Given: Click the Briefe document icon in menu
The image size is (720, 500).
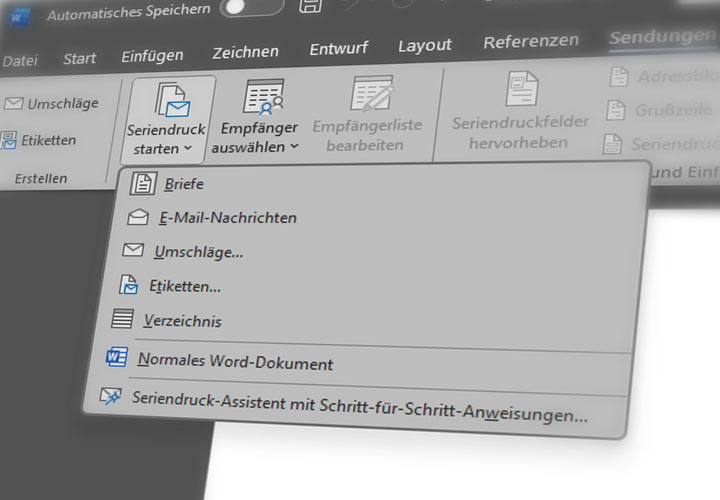Looking at the screenshot, I should 143,184.
